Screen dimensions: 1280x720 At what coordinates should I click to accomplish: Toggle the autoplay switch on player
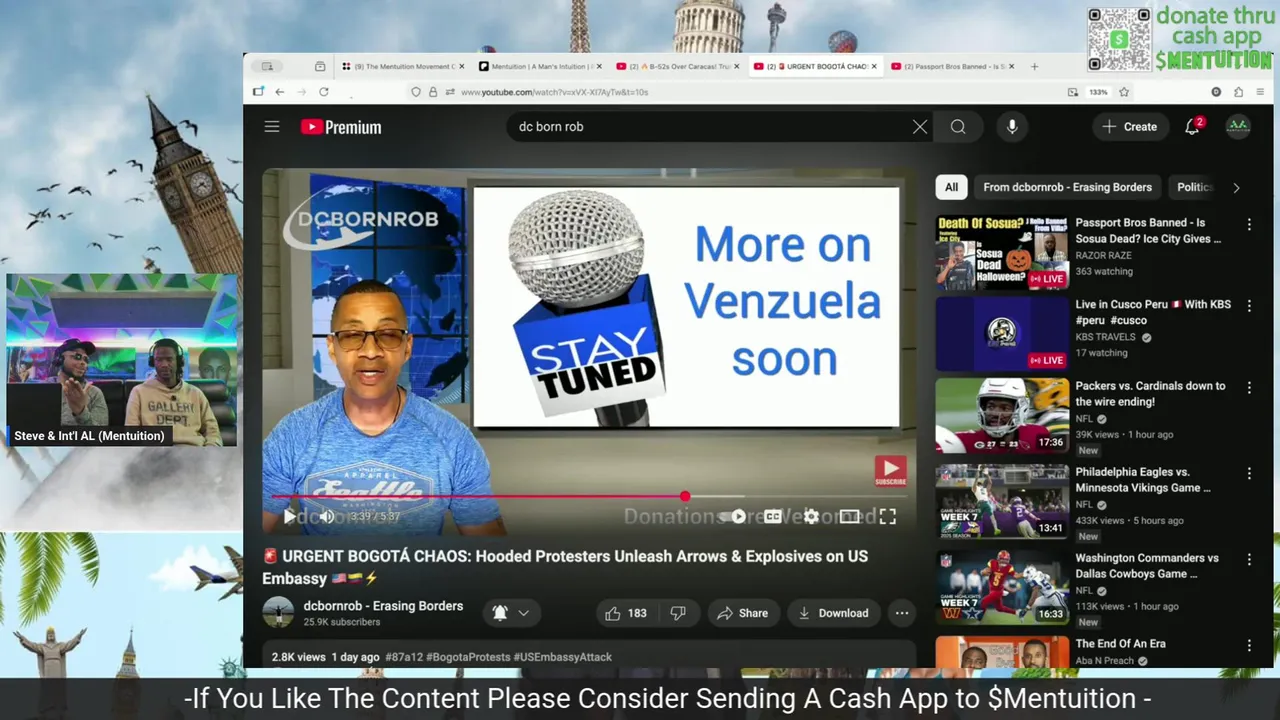click(x=735, y=516)
